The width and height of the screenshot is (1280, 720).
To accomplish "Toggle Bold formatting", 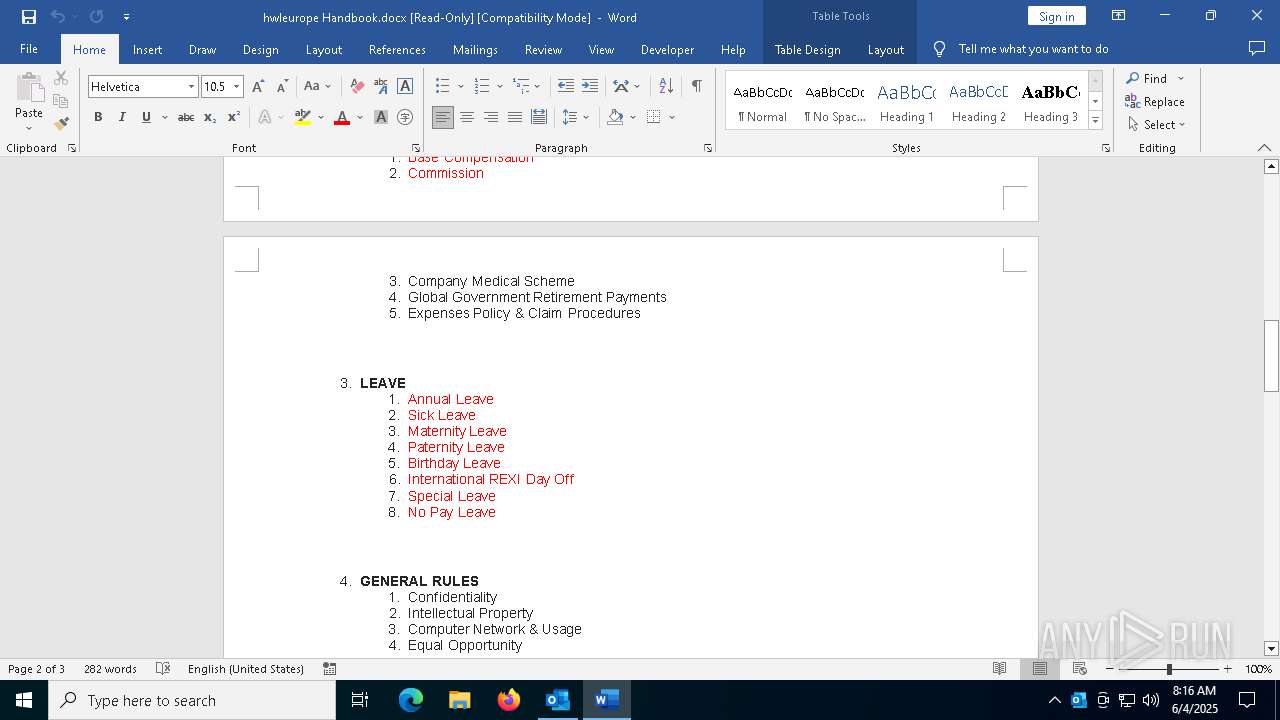I will coord(98,117).
